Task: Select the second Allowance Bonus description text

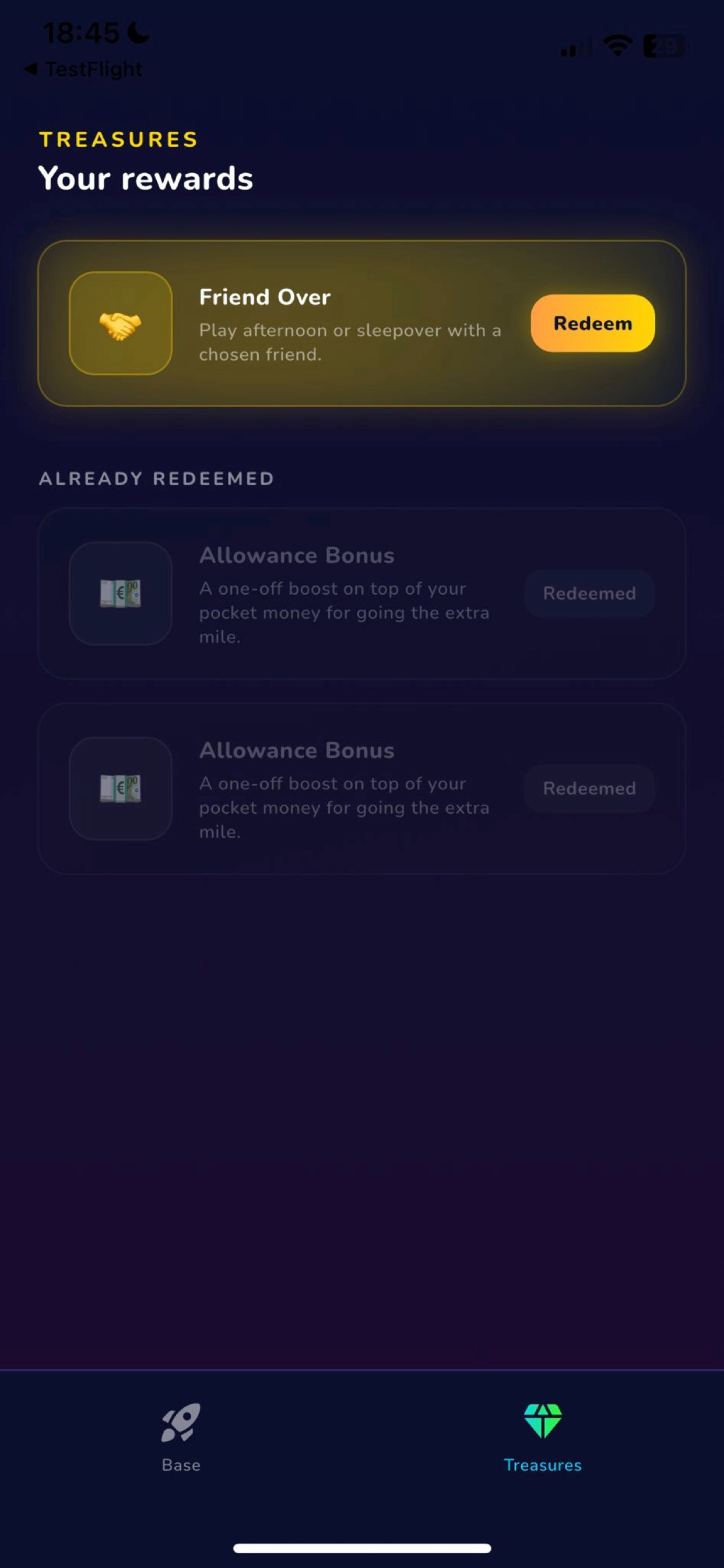Action: tap(345, 808)
